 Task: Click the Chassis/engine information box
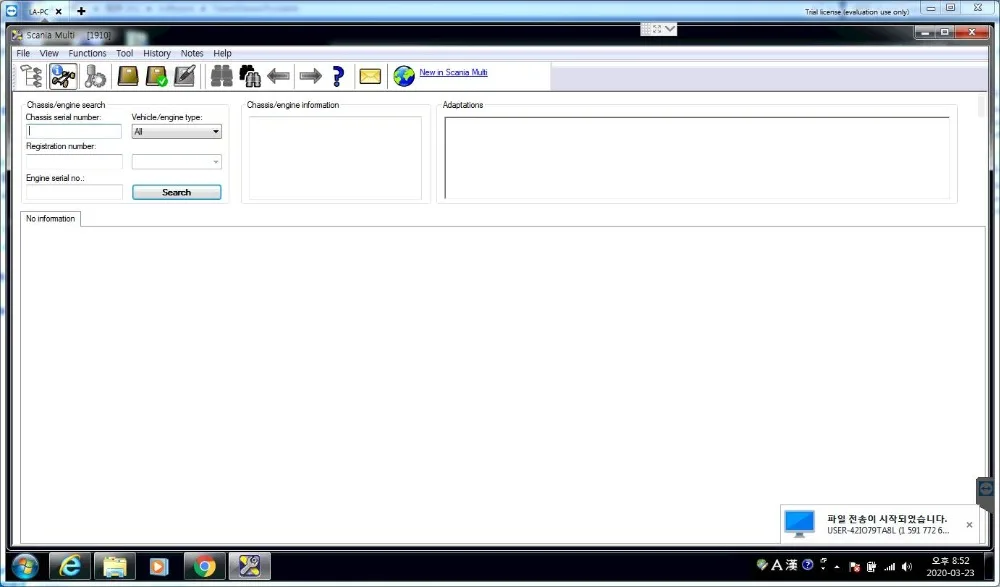[335, 158]
